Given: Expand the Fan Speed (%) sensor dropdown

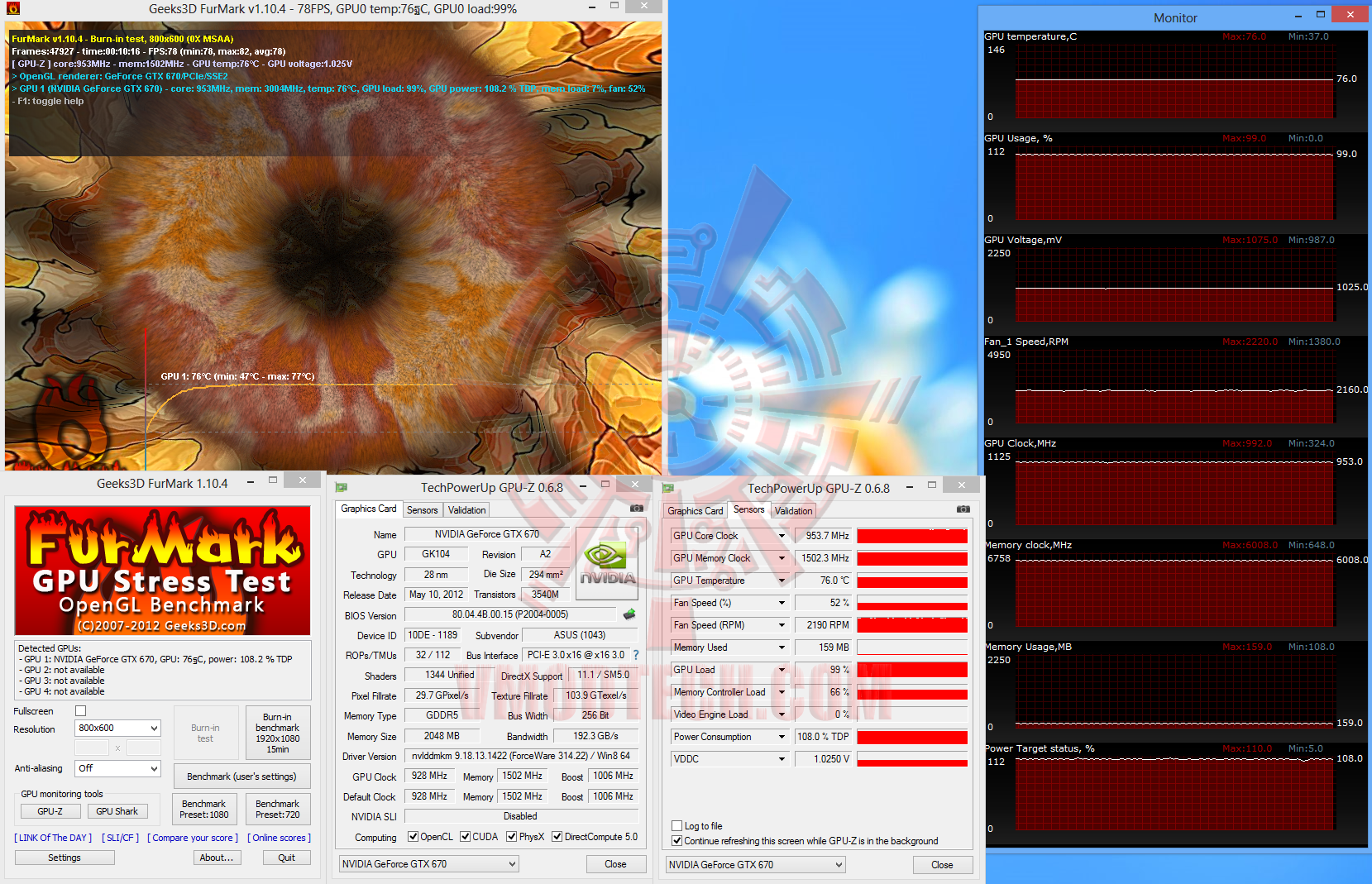Looking at the screenshot, I should coord(782,603).
